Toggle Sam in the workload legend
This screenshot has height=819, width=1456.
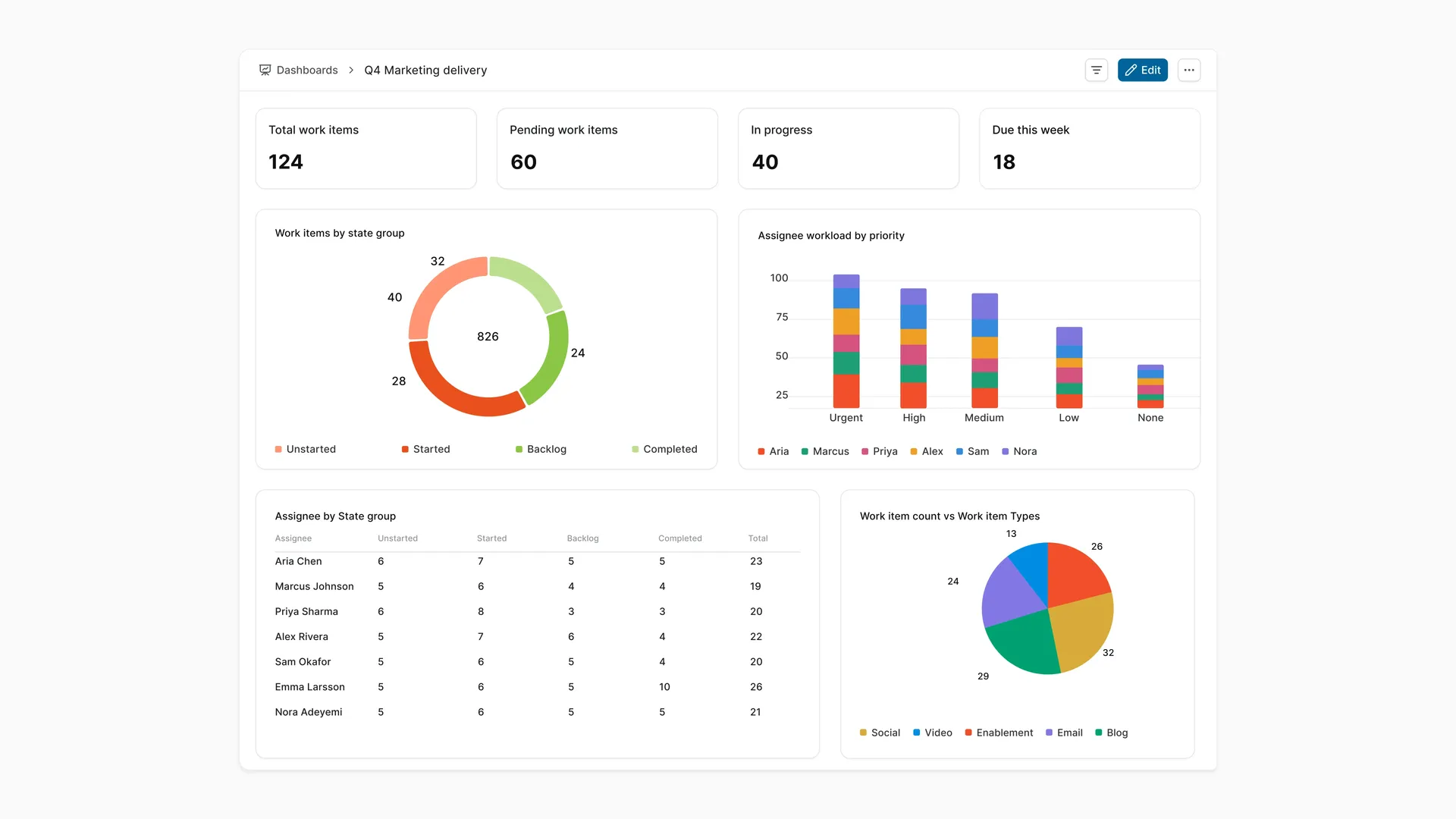pos(972,452)
